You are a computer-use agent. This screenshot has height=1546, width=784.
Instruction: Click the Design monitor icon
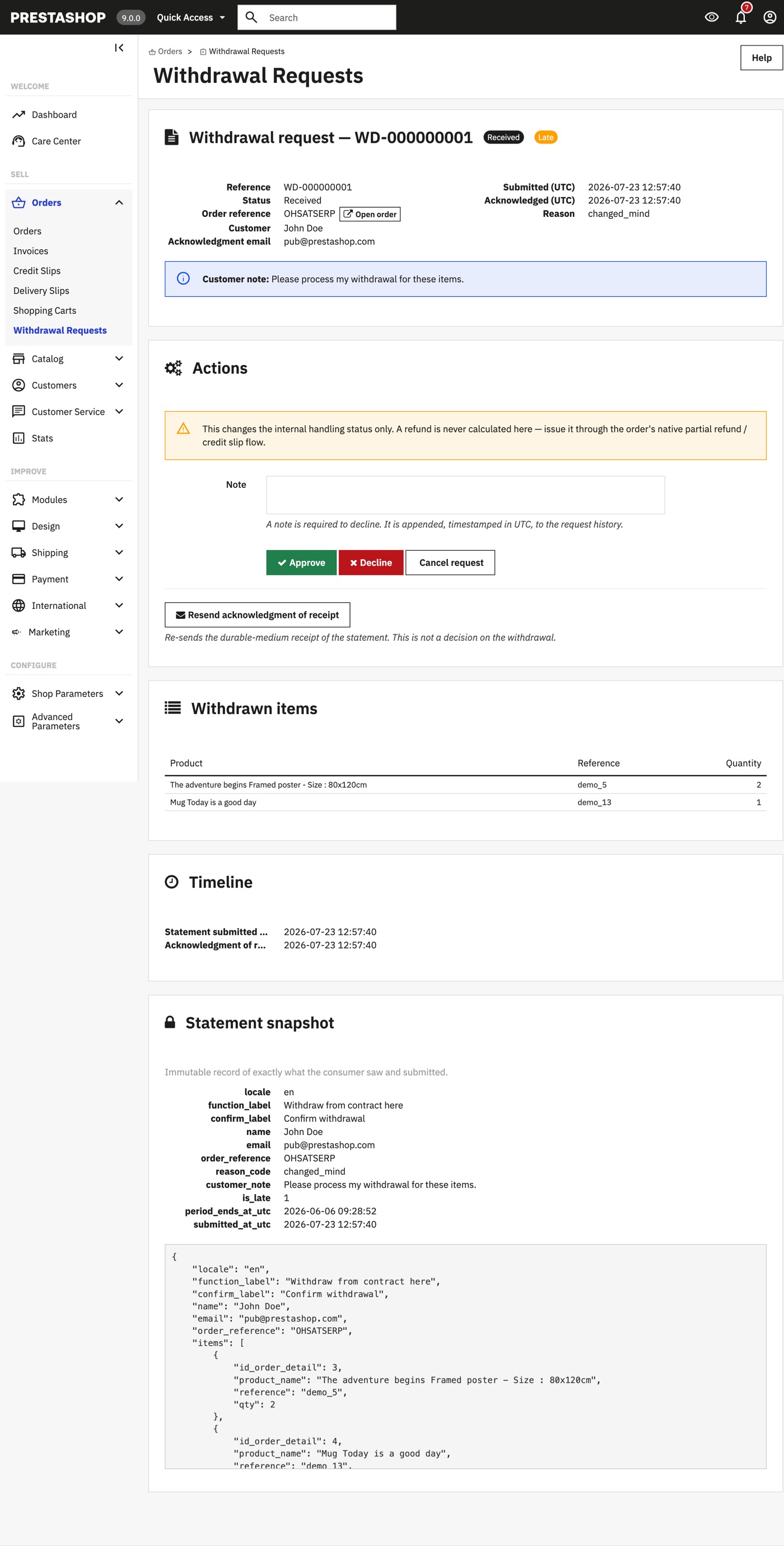(18, 527)
